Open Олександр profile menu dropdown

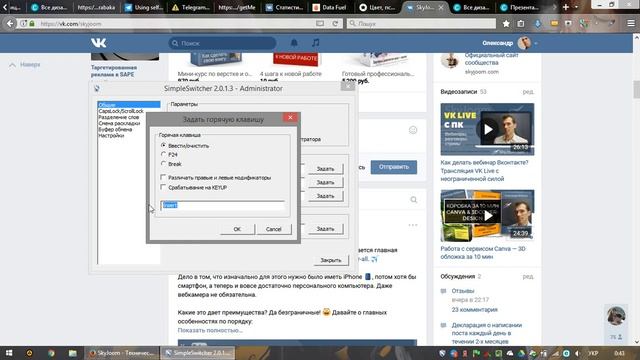[x=509, y=43]
